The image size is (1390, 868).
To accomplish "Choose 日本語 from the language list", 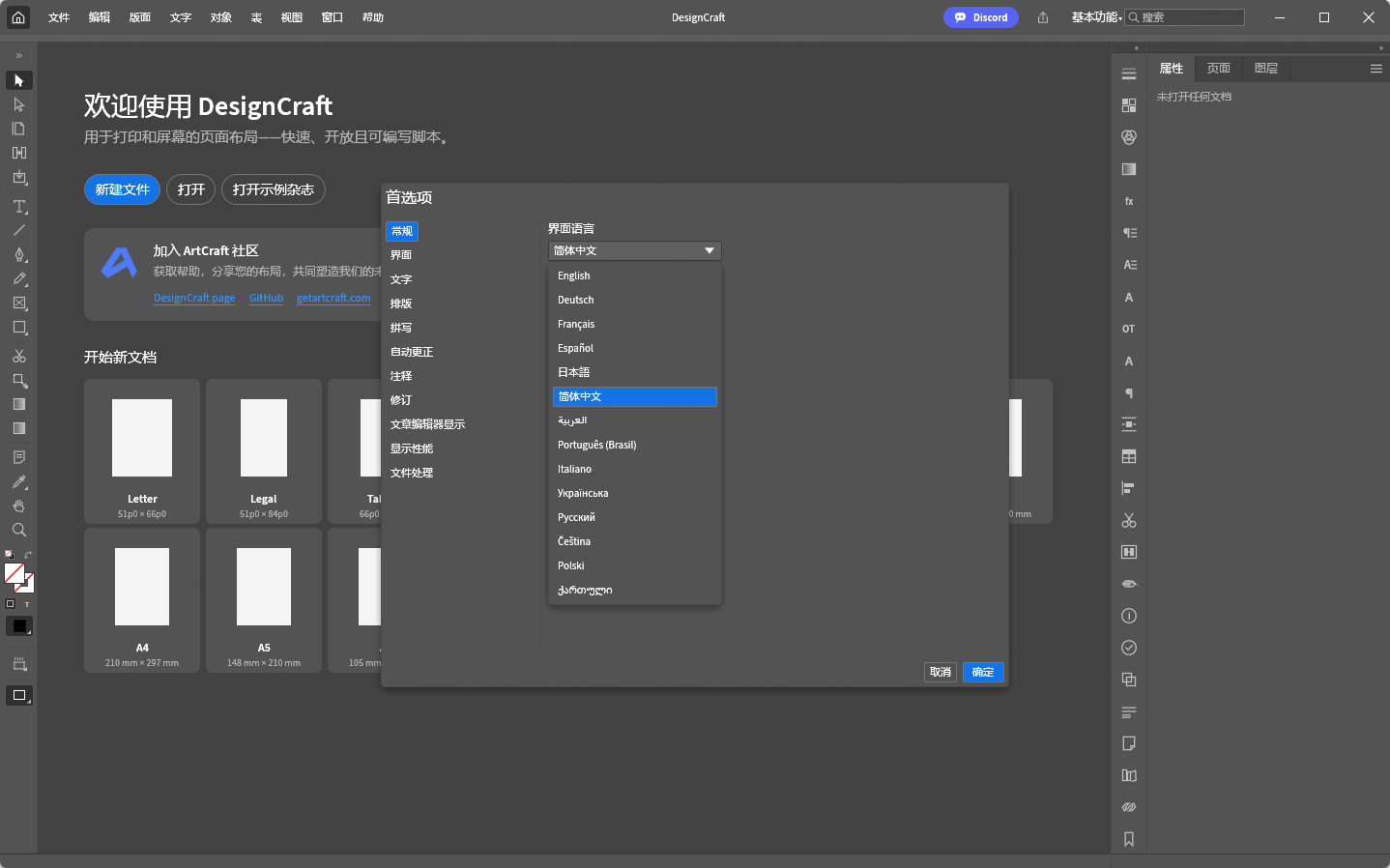I will point(635,372).
